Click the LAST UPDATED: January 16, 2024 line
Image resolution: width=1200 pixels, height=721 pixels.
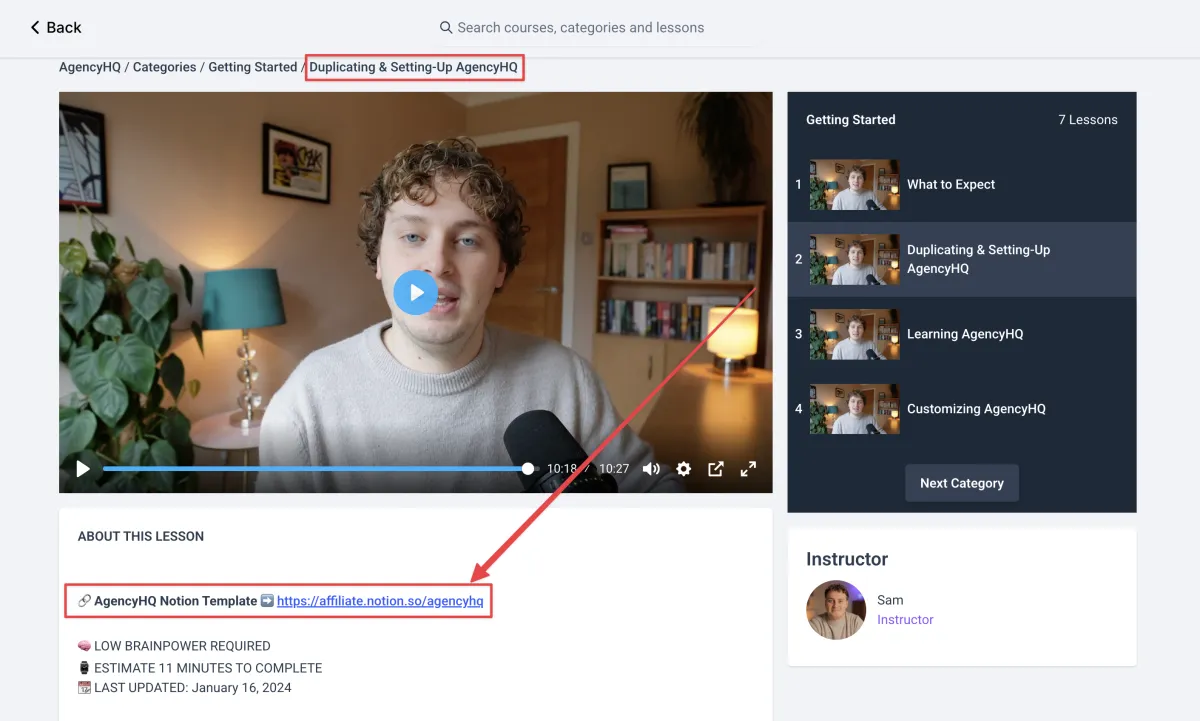185,687
